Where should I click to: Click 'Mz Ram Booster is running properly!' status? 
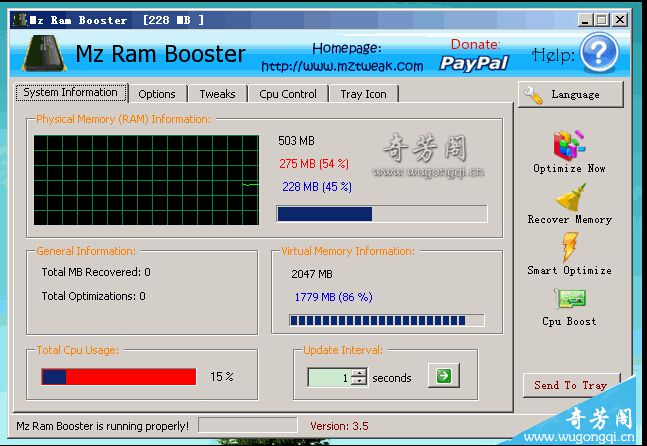point(102,426)
